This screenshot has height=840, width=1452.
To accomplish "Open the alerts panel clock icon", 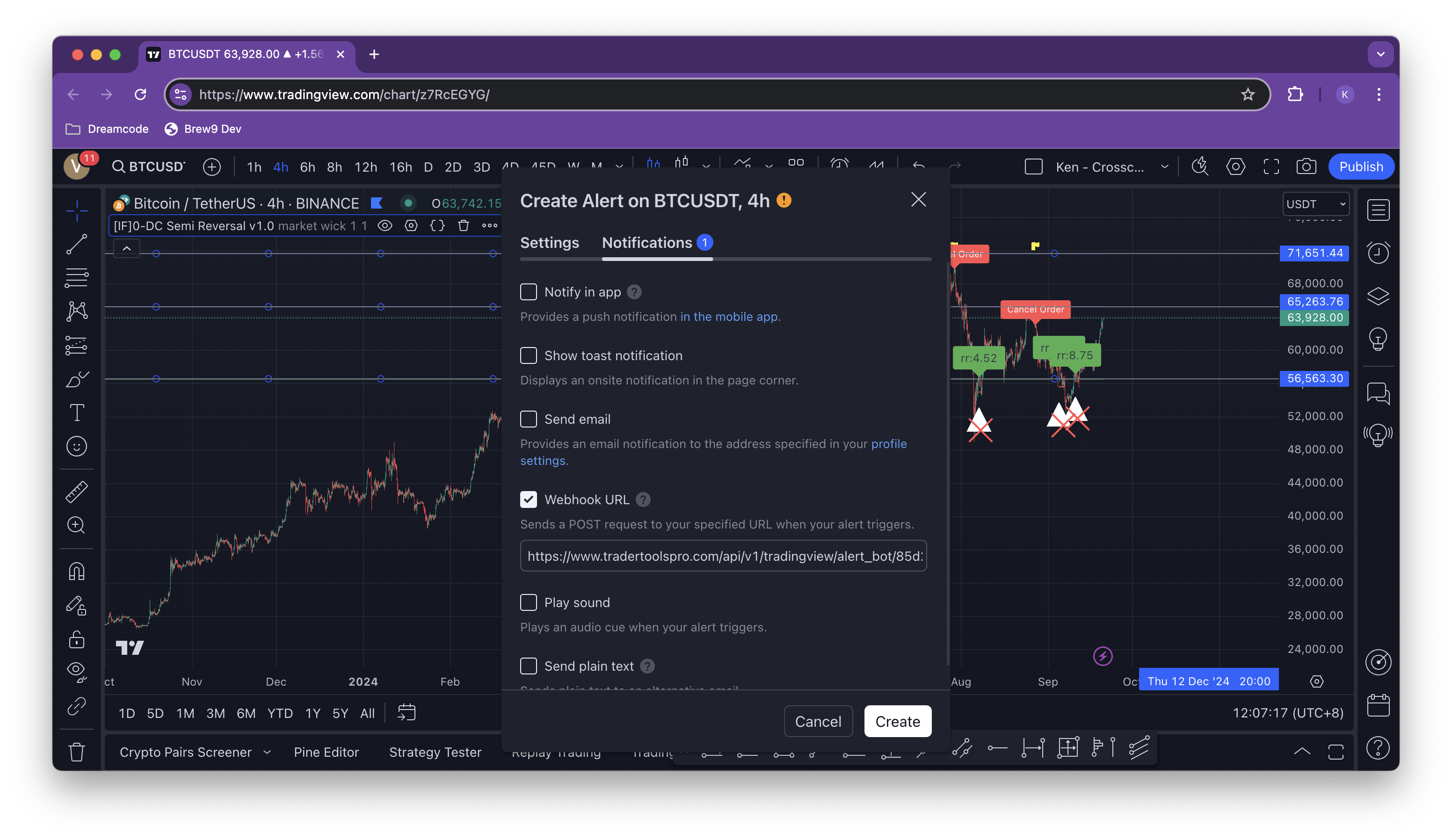I will click(1378, 253).
